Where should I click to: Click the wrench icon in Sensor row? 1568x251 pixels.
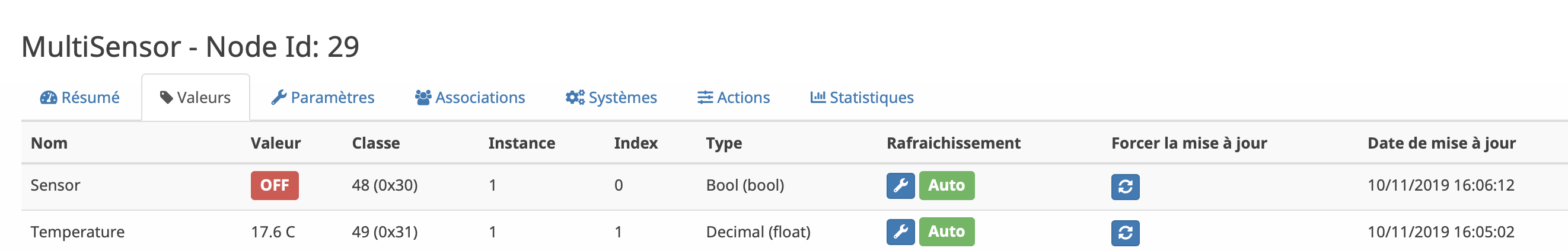pyautogui.click(x=900, y=185)
